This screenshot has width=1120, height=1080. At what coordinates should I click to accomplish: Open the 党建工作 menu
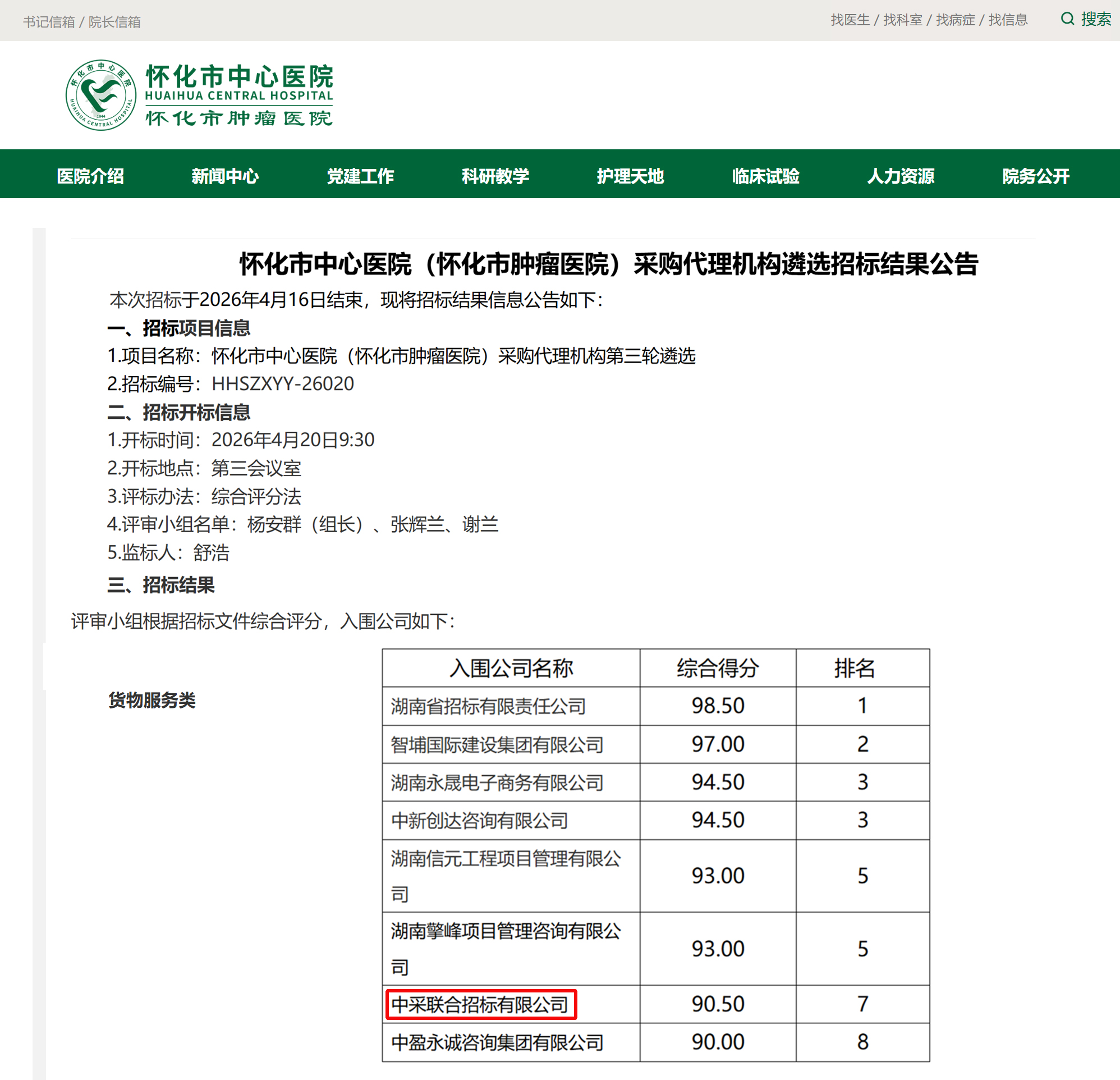point(361,176)
